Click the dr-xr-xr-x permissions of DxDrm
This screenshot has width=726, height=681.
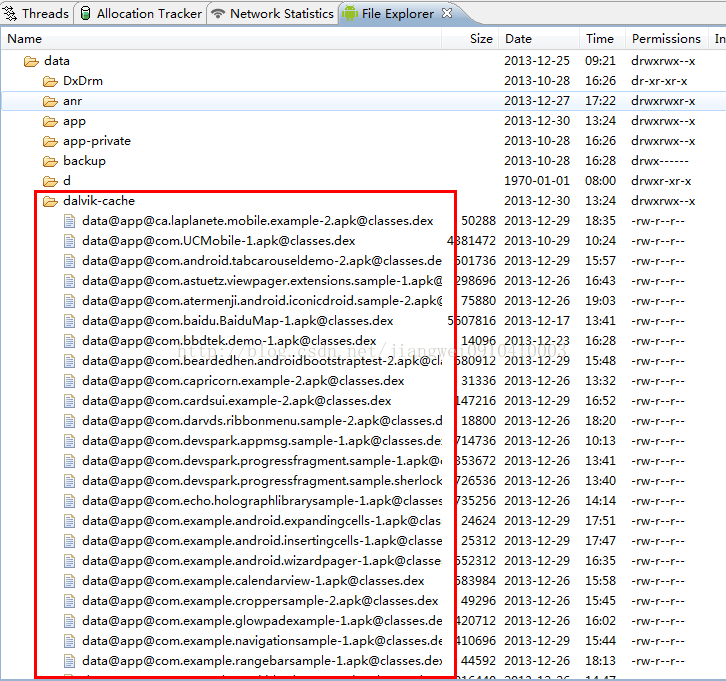(x=659, y=81)
